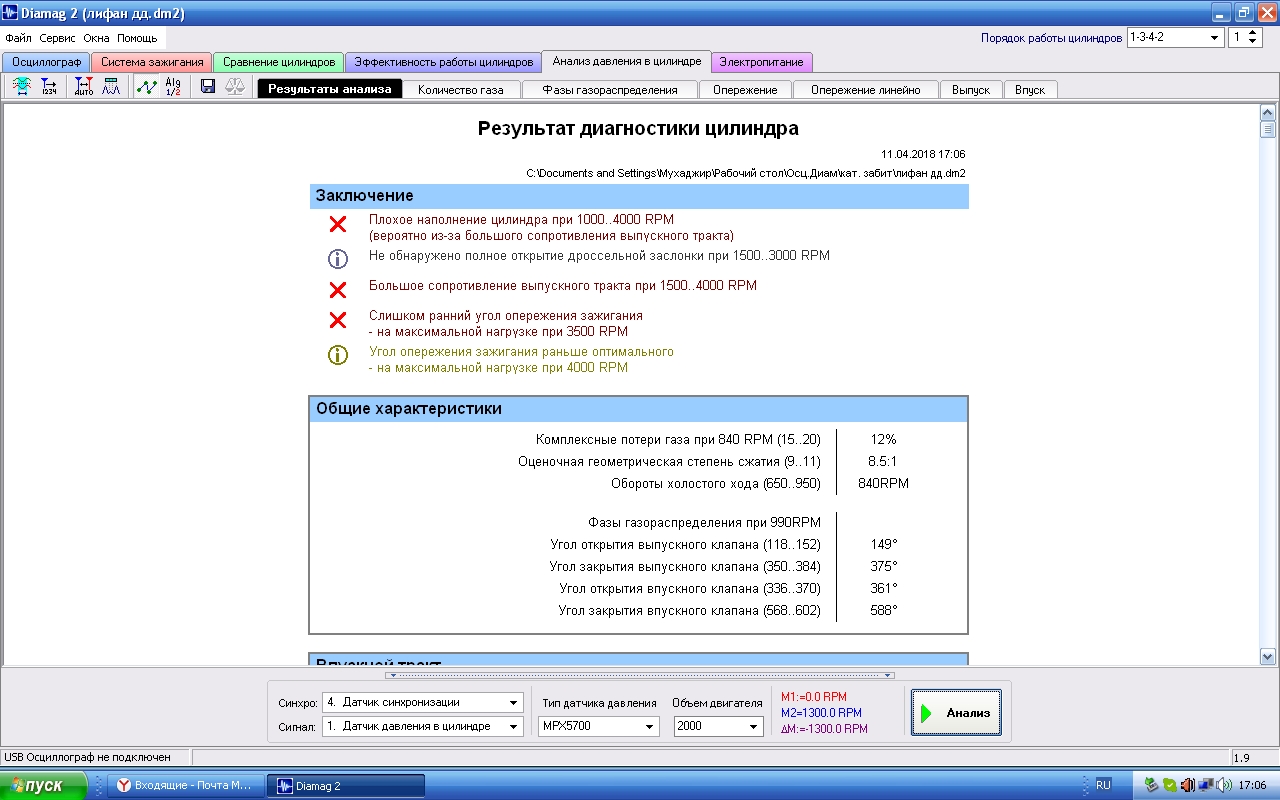Switch to Эффективность работы цилиндров tab
This screenshot has width=1280, height=800.
click(443, 62)
